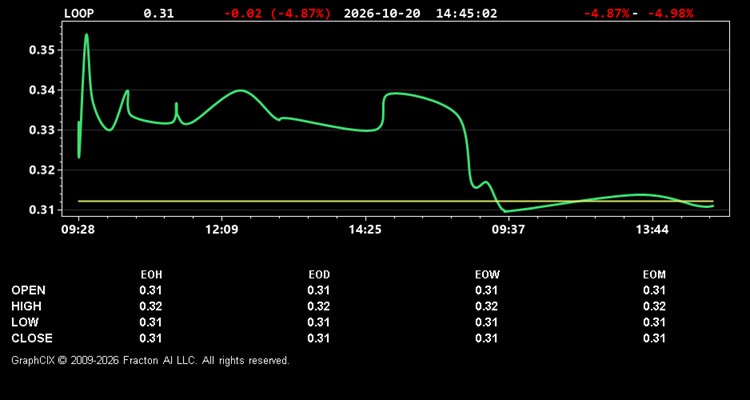Click the EOH HIGH value 0.32
Viewport: 750px width, 400px height.
[151, 306]
